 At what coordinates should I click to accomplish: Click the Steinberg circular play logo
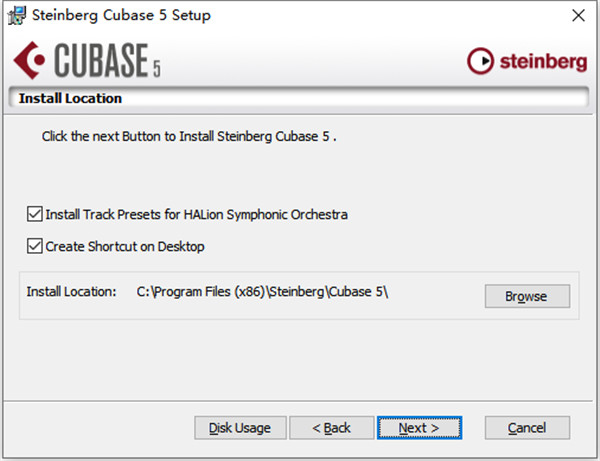point(480,62)
